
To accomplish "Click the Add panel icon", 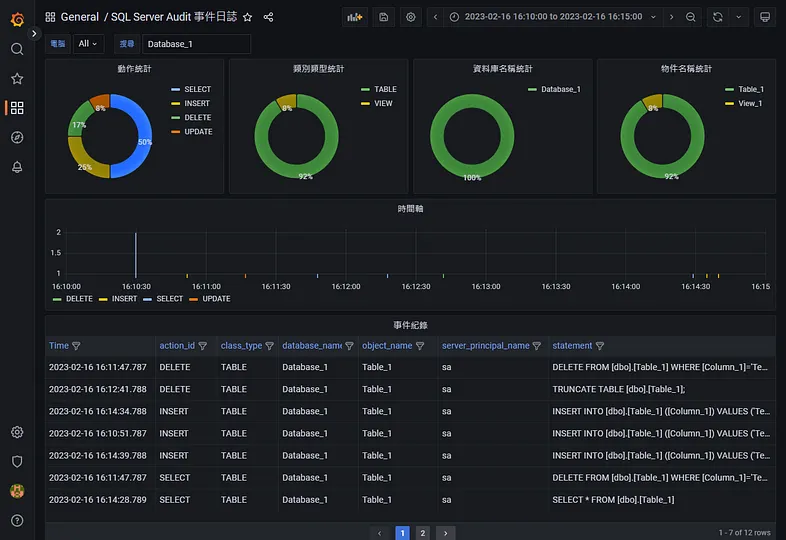I will pos(355,17).
